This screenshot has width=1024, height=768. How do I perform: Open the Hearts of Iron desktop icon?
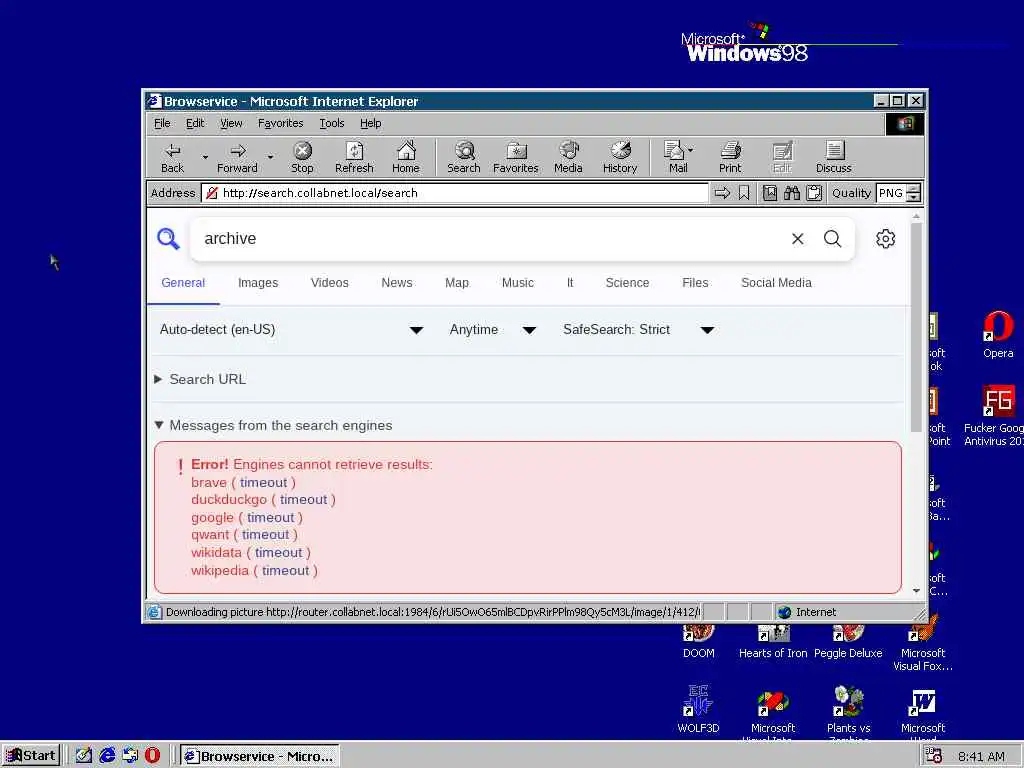tap(773, 643)
